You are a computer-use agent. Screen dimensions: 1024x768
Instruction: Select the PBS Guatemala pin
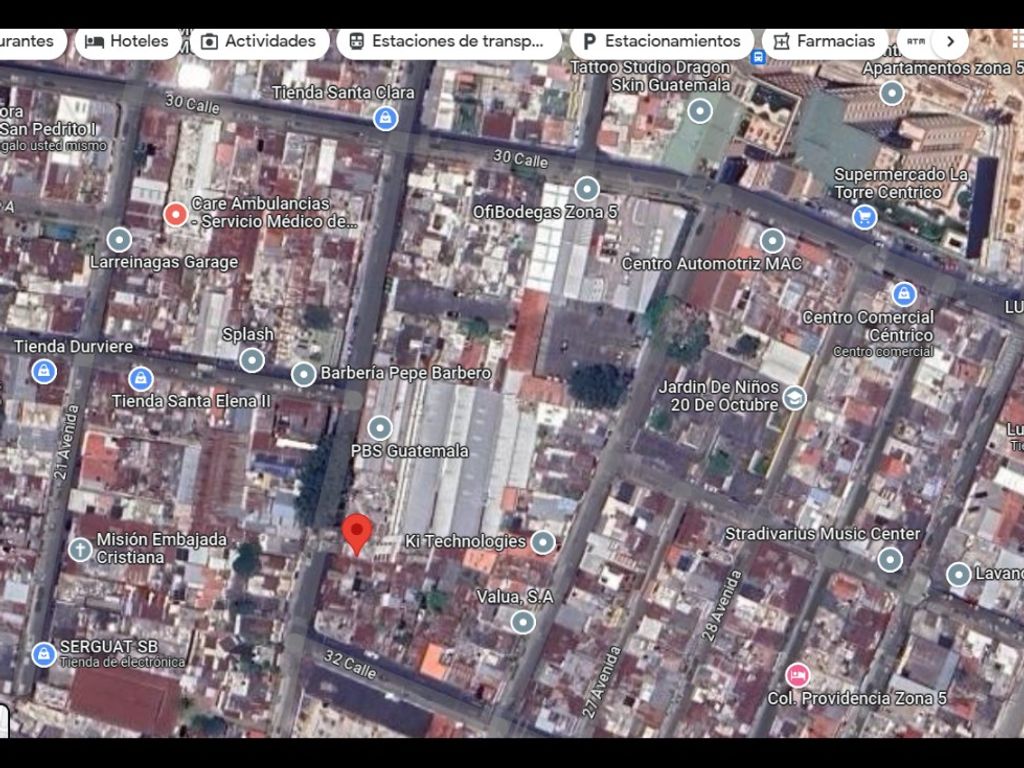point(379,428)
